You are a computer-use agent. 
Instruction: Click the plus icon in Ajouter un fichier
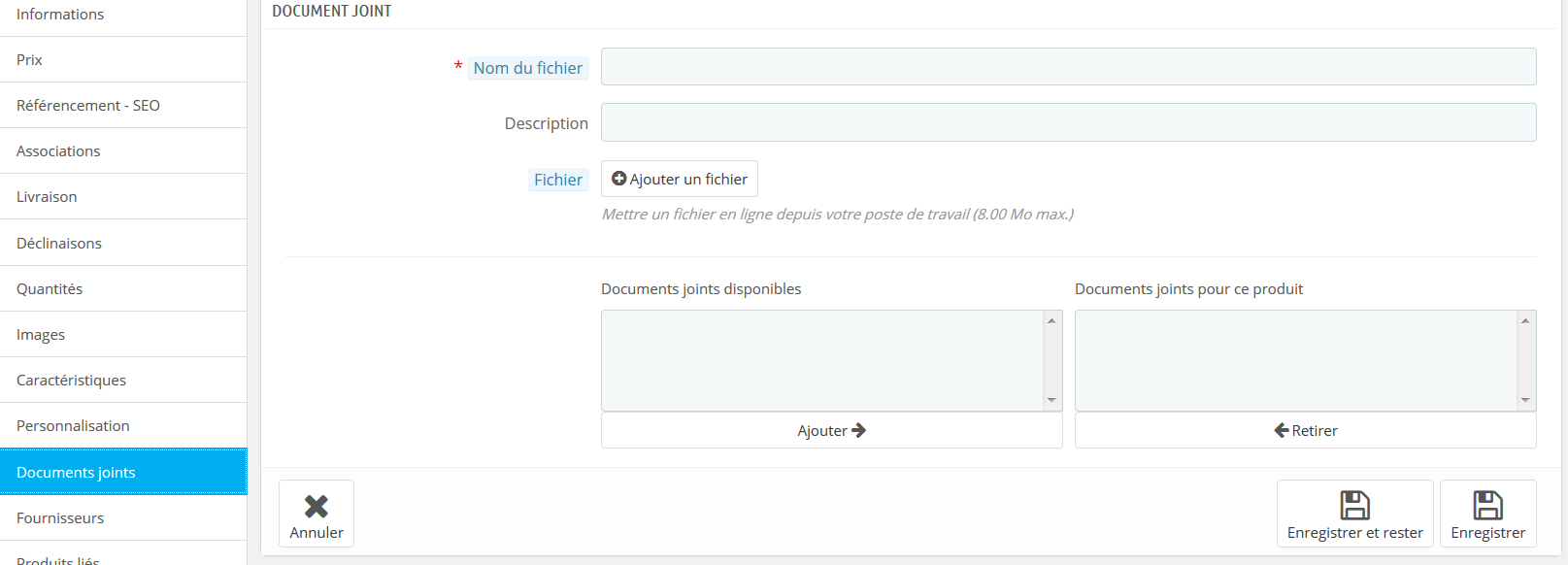tap(618, 179)
